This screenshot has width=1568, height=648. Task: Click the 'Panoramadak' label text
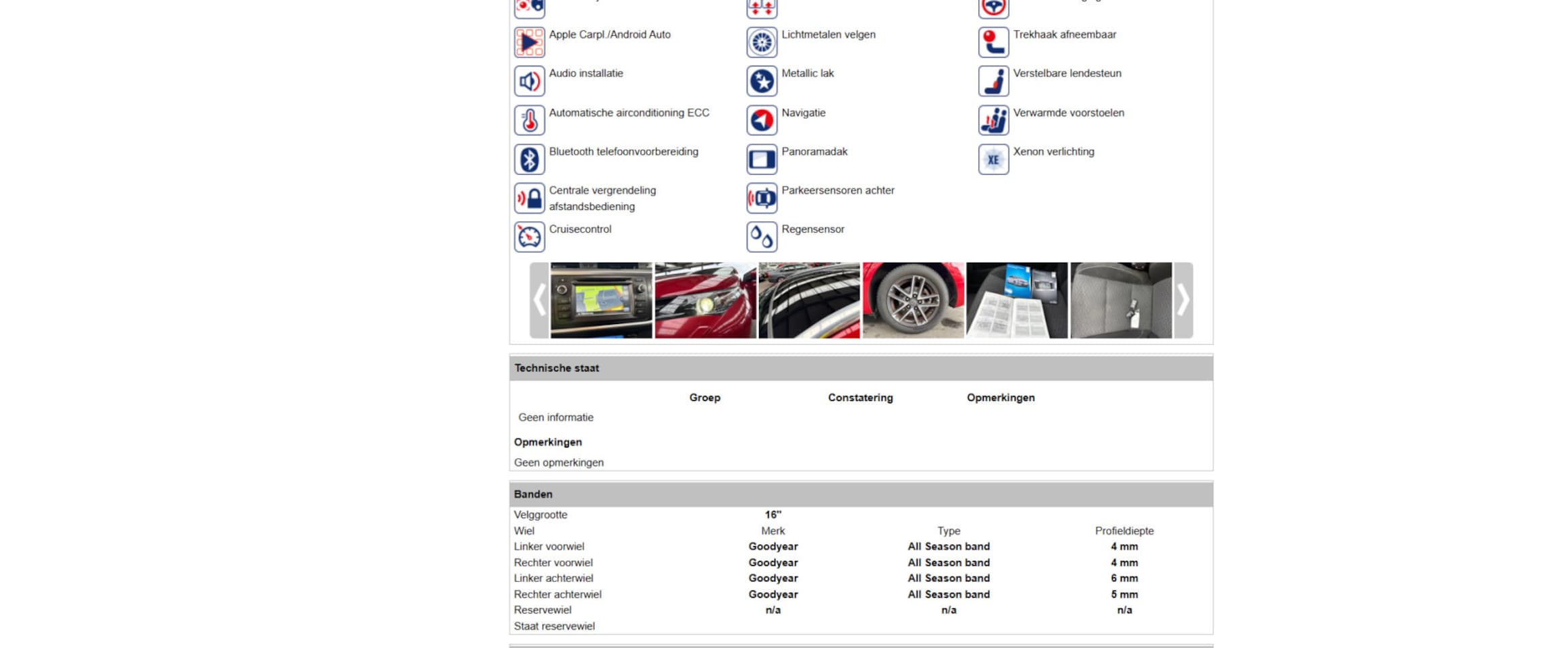pyautogui.click(x=814, y=151)
